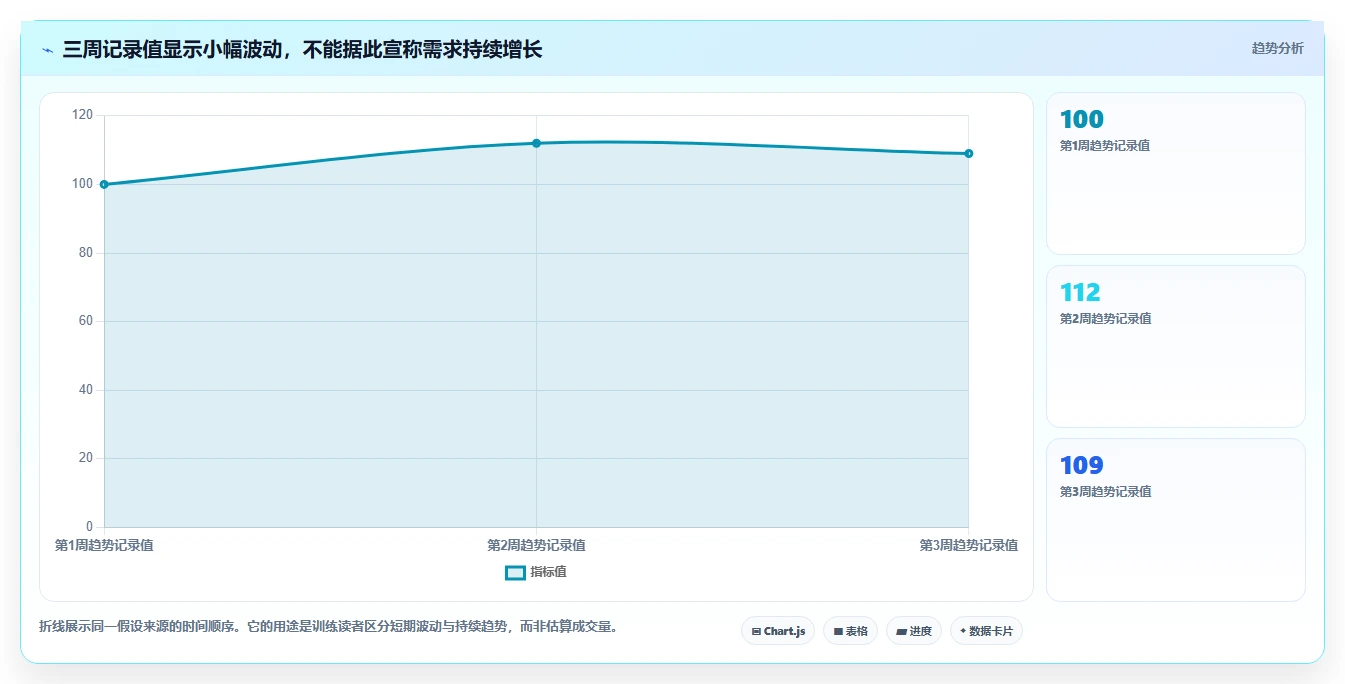Click the 第2周趋势记录值 x-axis label
Image resolution: width=1345 pixels, height=684 pixels.
536,545
